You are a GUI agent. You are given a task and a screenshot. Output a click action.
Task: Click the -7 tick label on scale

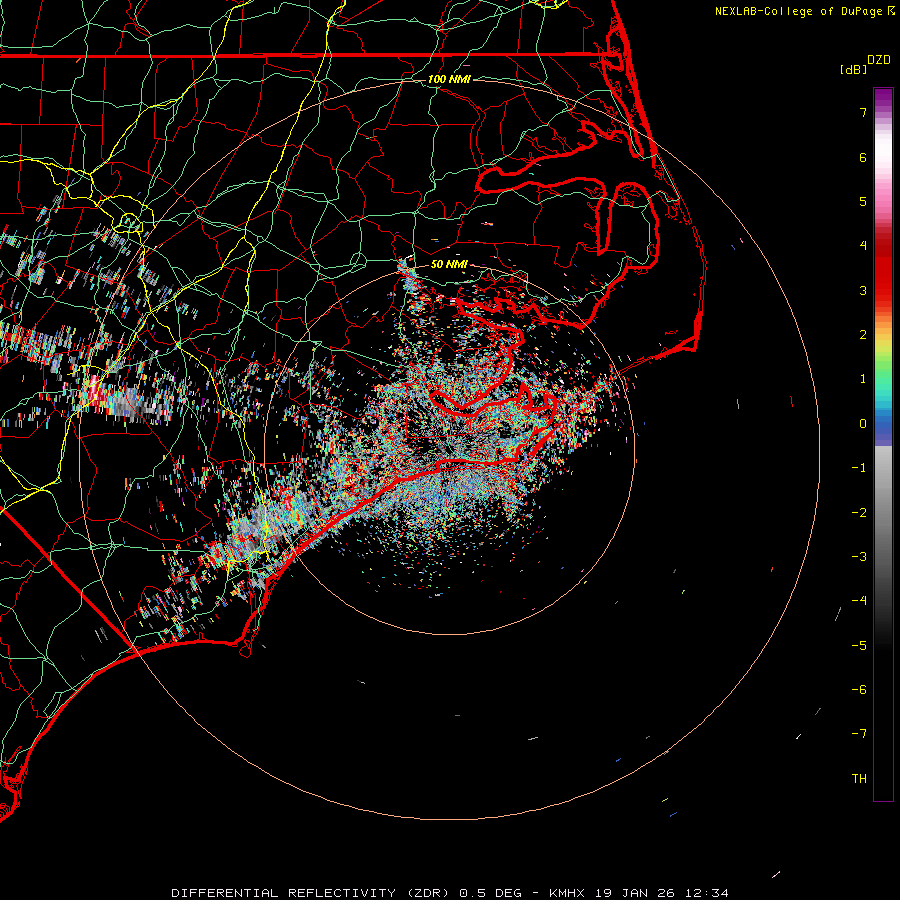(x=859, y=734)
